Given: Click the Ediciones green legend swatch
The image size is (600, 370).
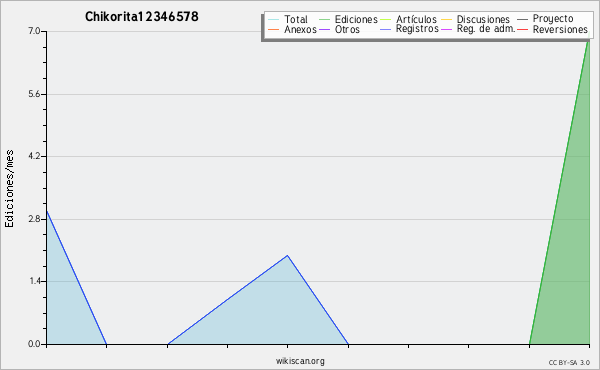Looking at the screenshot, I should (x=324, y=20).
